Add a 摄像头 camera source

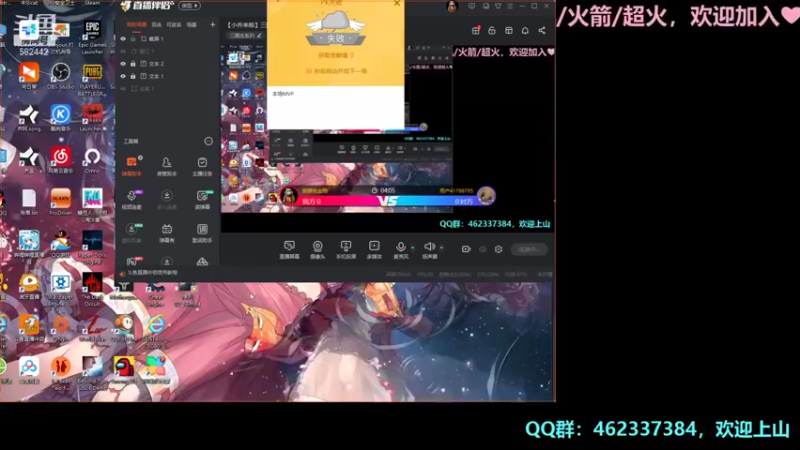[317, 249]
